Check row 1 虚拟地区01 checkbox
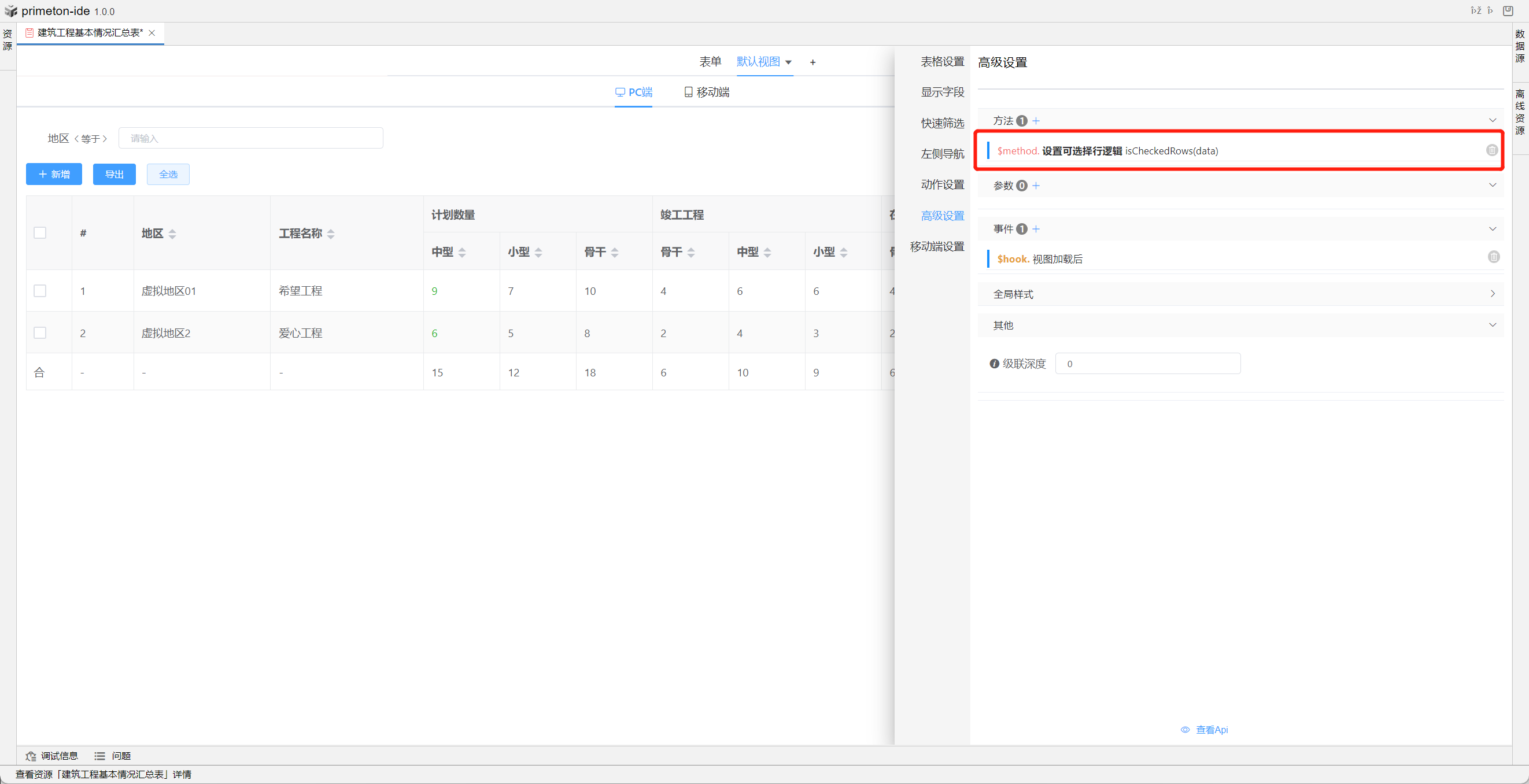 pos(40,291)
